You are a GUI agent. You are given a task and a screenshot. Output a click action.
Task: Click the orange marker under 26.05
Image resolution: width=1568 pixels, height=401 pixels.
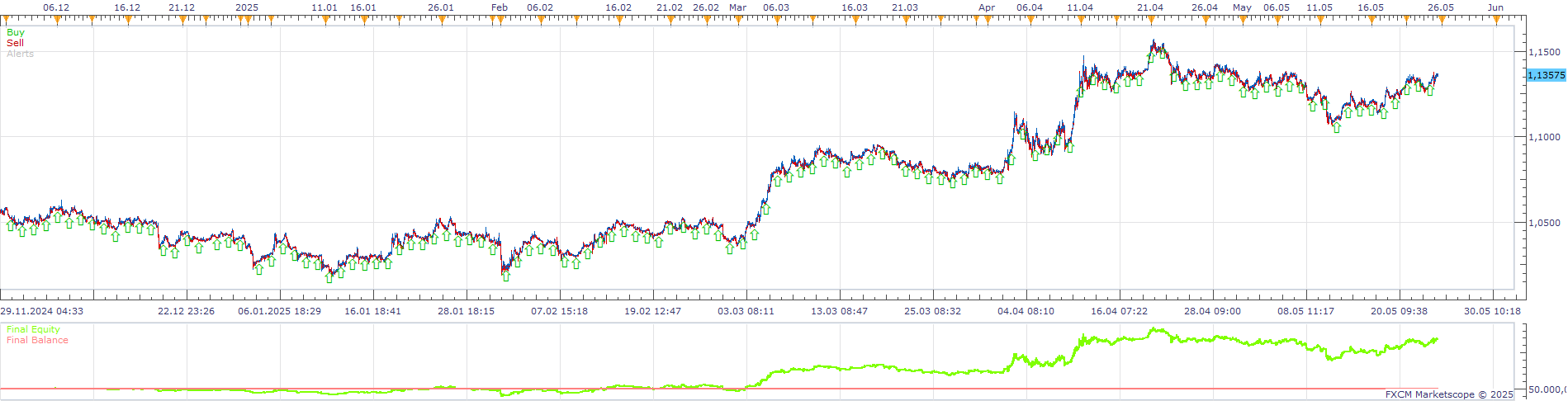[x=1442, y=20]
